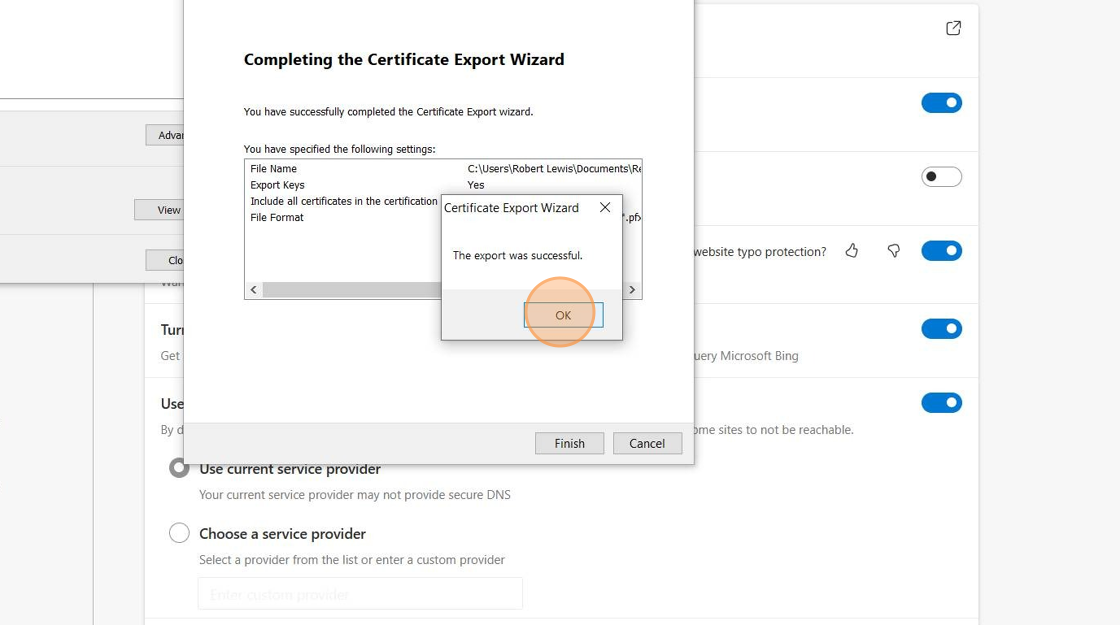Click OK in the export successful dialog
Image resolution: width=1120 pixels, height=625 pixels.
click(563, 315)
